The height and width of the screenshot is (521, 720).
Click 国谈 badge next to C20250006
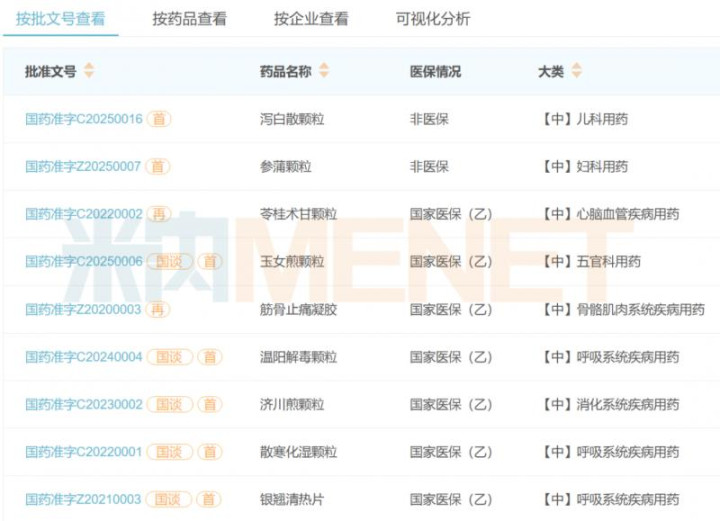coord(169,262)
